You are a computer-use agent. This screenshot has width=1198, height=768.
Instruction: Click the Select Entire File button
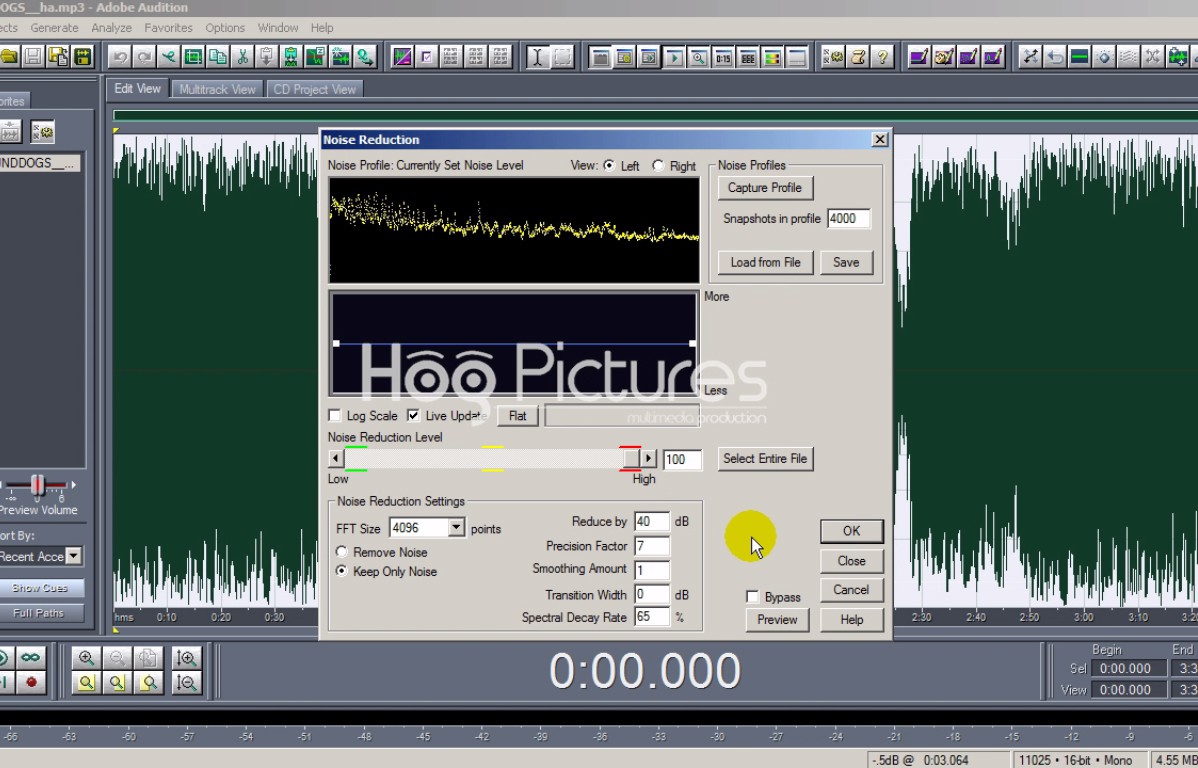coord(765,459)
